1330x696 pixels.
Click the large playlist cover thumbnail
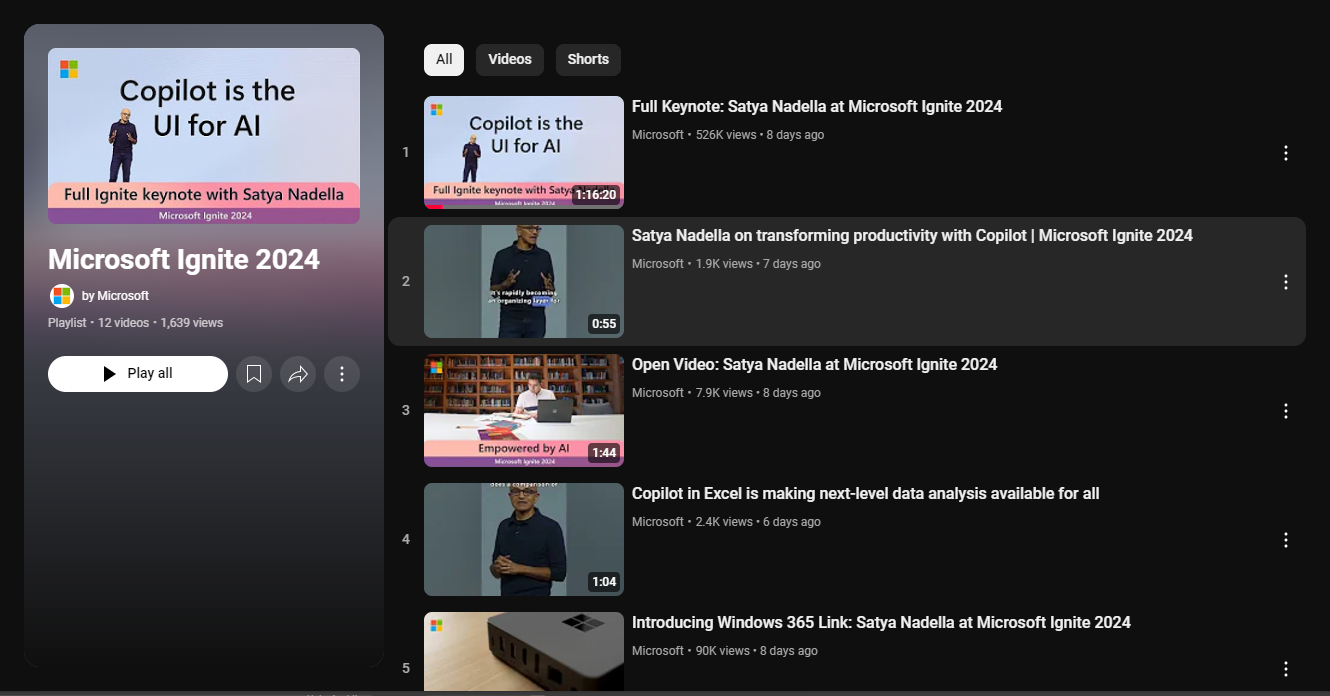[x=204, y=136]
